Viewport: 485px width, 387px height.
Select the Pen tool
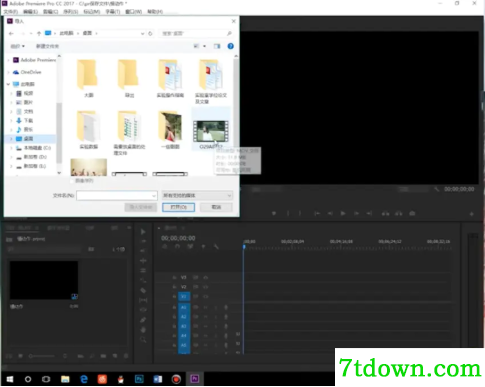point(143,320)
